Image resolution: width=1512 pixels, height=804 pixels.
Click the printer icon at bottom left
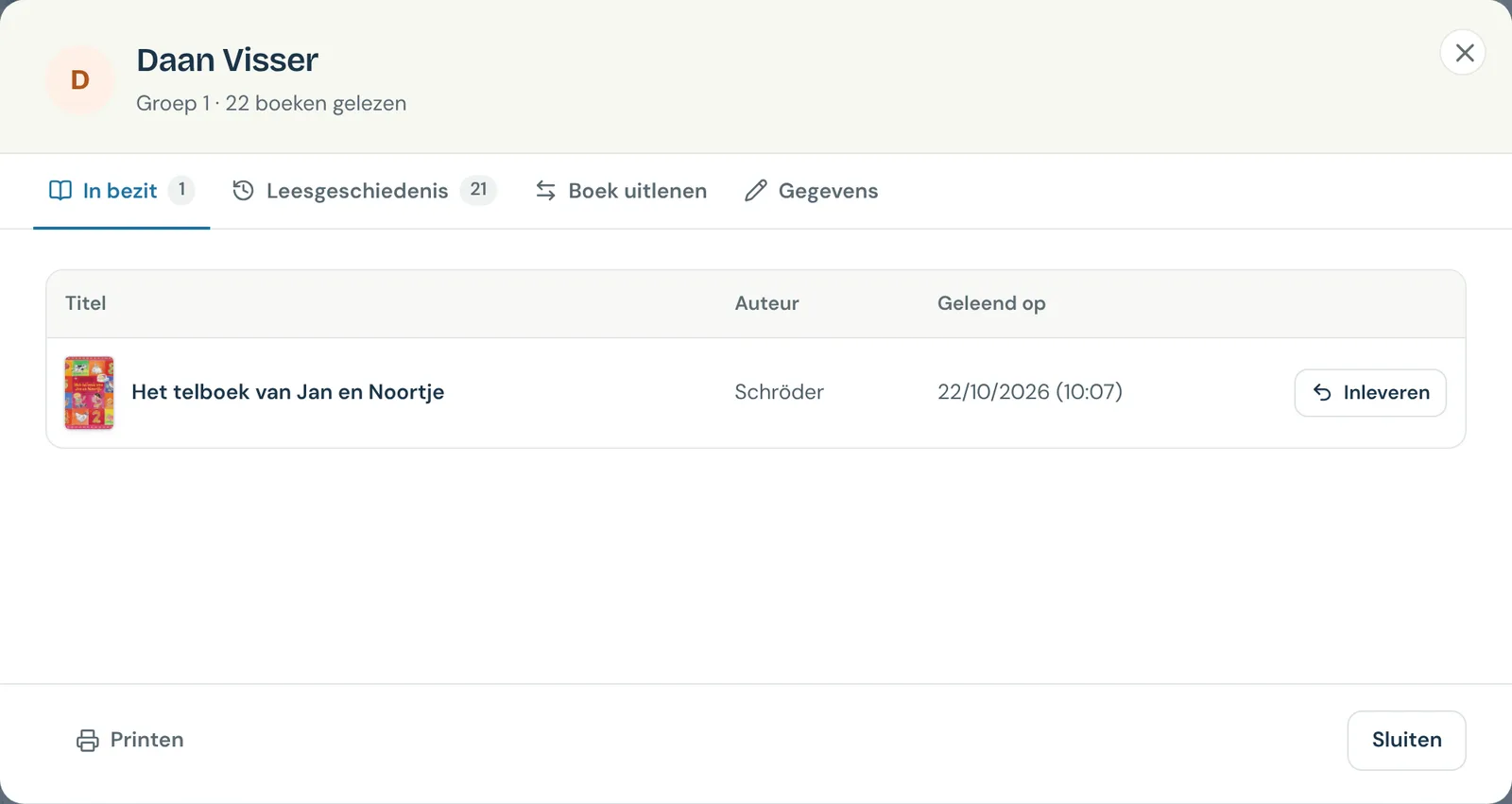(x=88, y=741)
